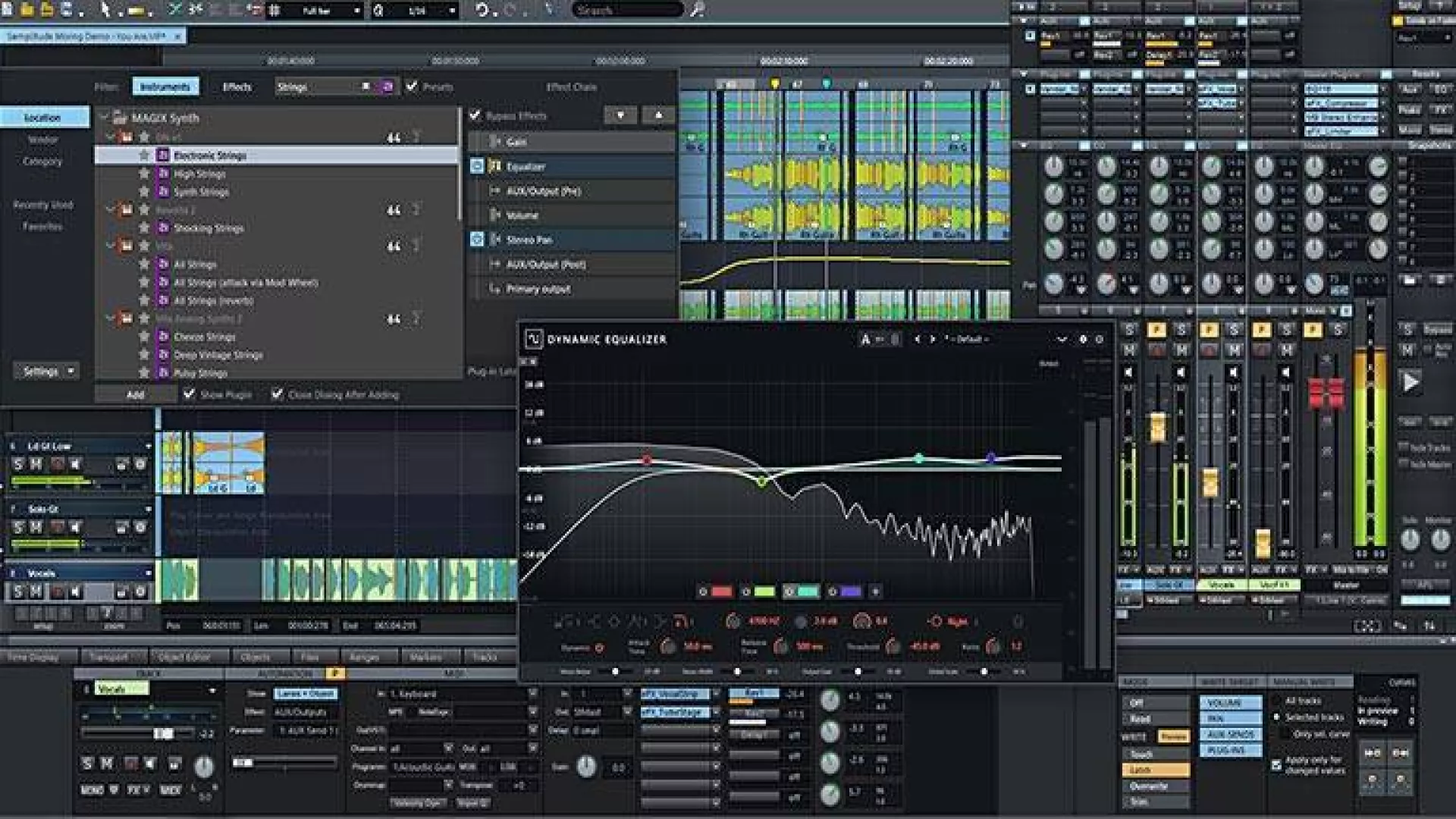Uncheck Close Dialog After Adding
The image size is (1456, 819).
[x=278, y=394]
